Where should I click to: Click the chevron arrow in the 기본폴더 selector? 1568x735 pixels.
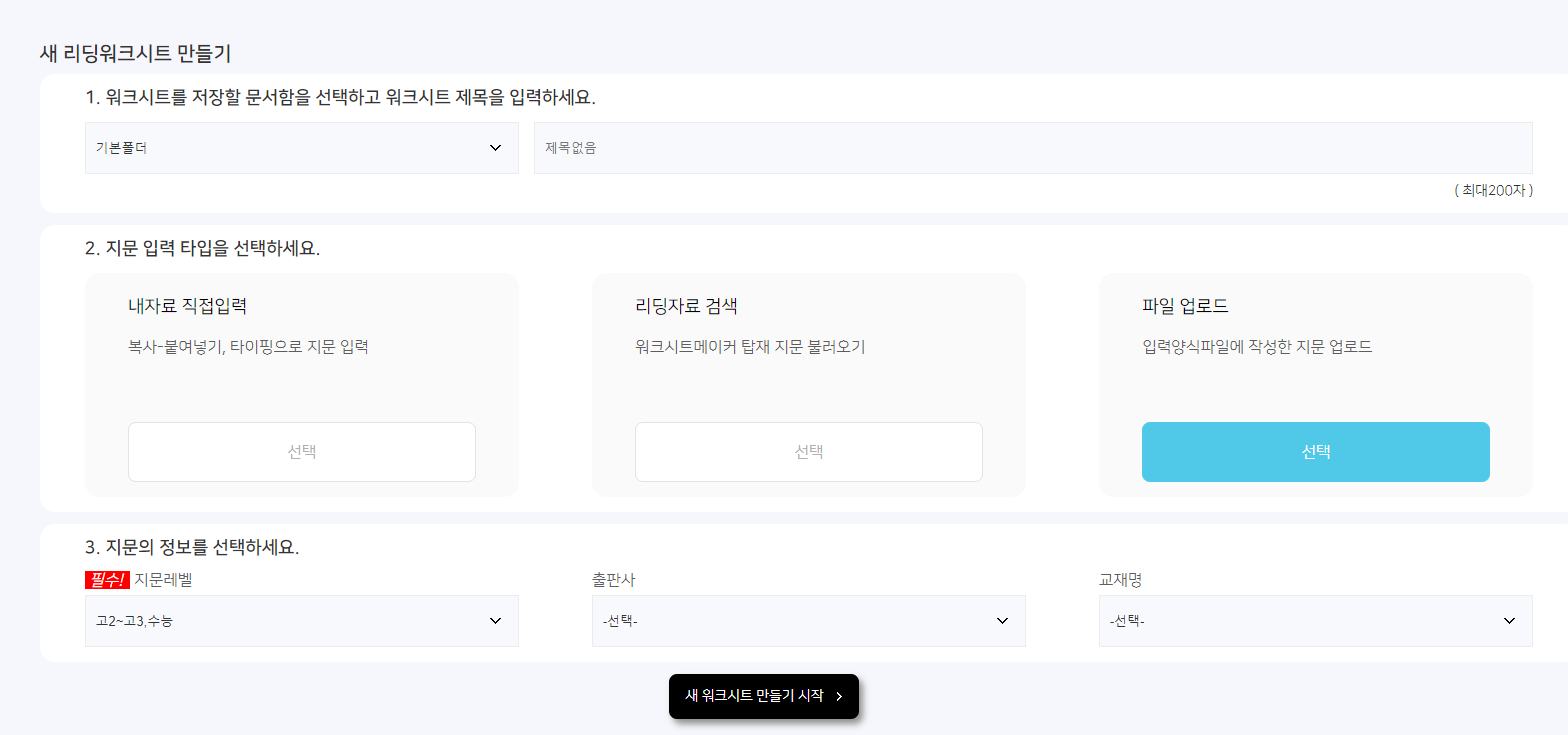point(495,148)
